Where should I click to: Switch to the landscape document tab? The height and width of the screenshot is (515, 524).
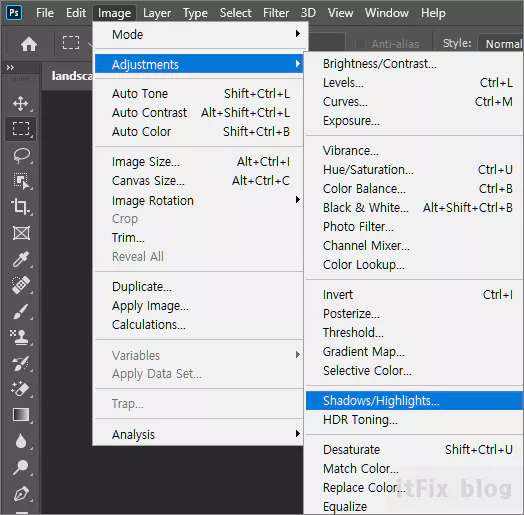click(71, 76)
